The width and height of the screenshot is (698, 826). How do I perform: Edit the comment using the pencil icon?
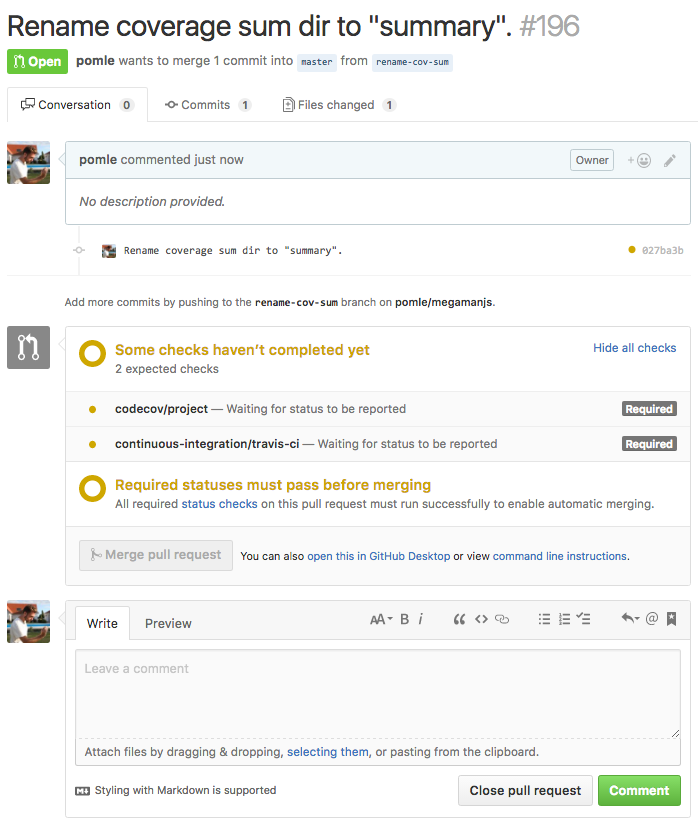tap(670, 161)
